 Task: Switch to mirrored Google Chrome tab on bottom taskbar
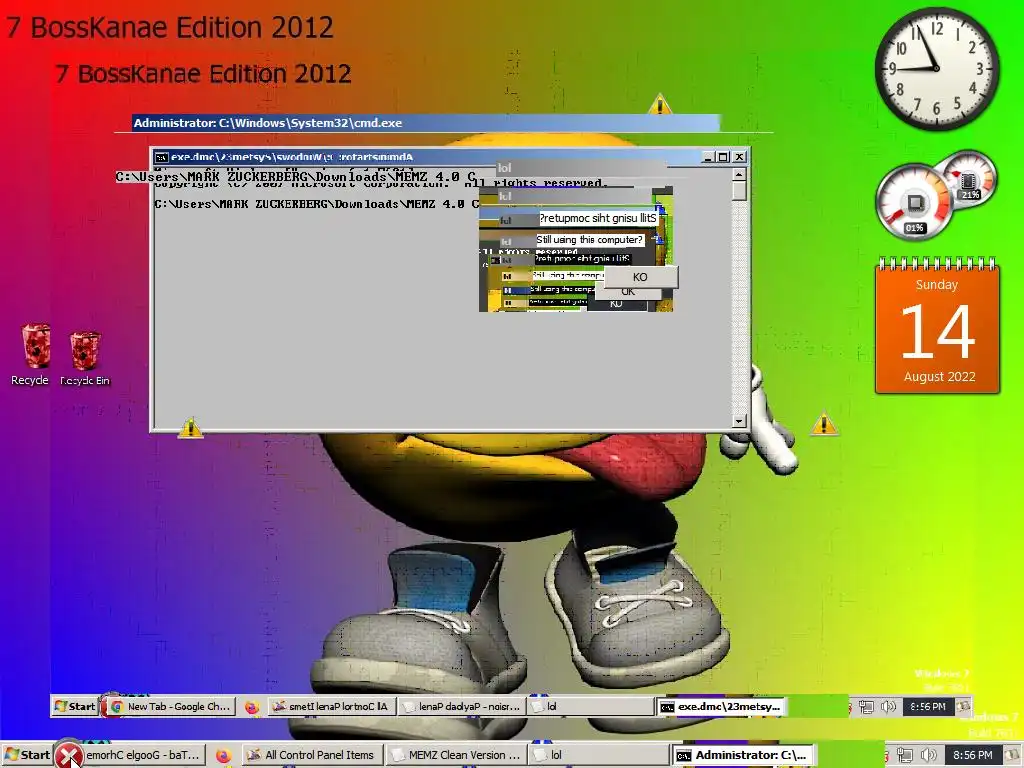tap(144, 755)
